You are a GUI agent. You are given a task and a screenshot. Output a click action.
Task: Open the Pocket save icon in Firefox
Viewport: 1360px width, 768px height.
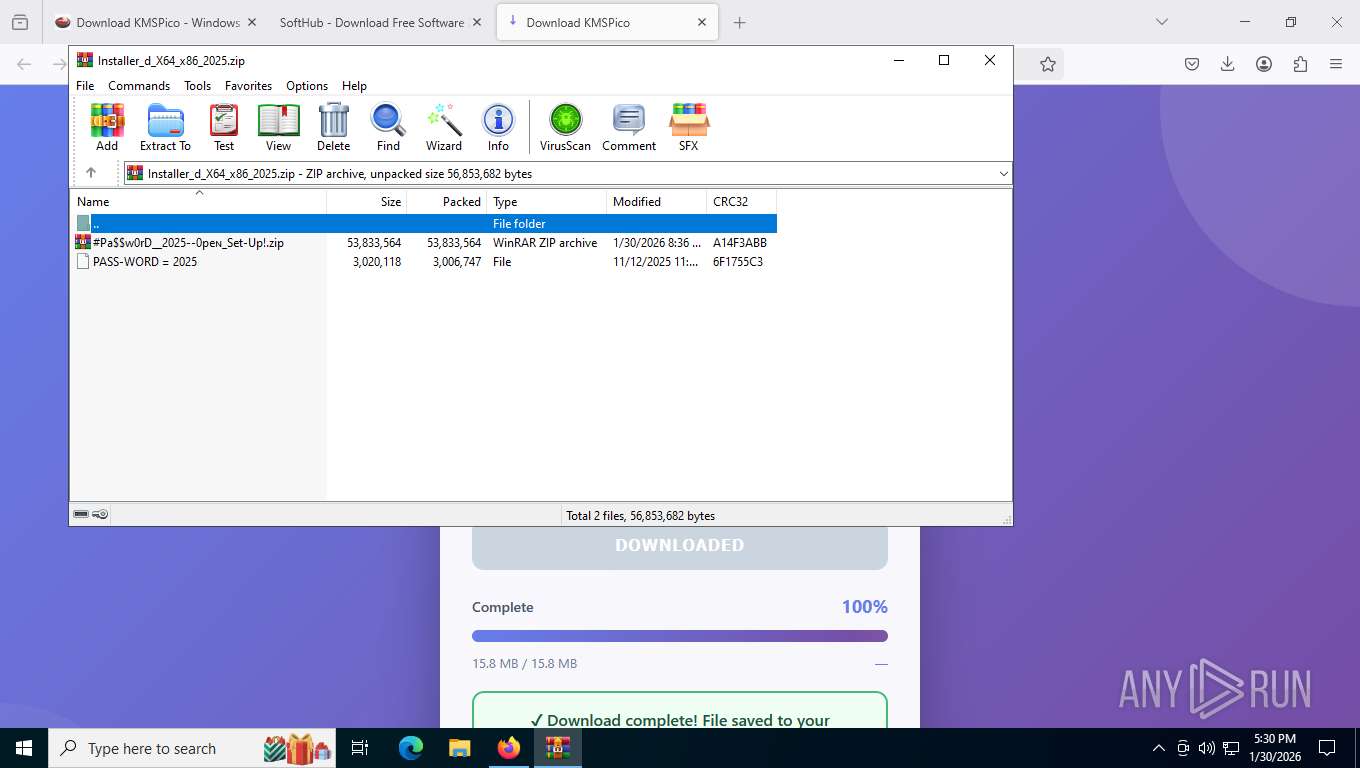[1192, 64]
